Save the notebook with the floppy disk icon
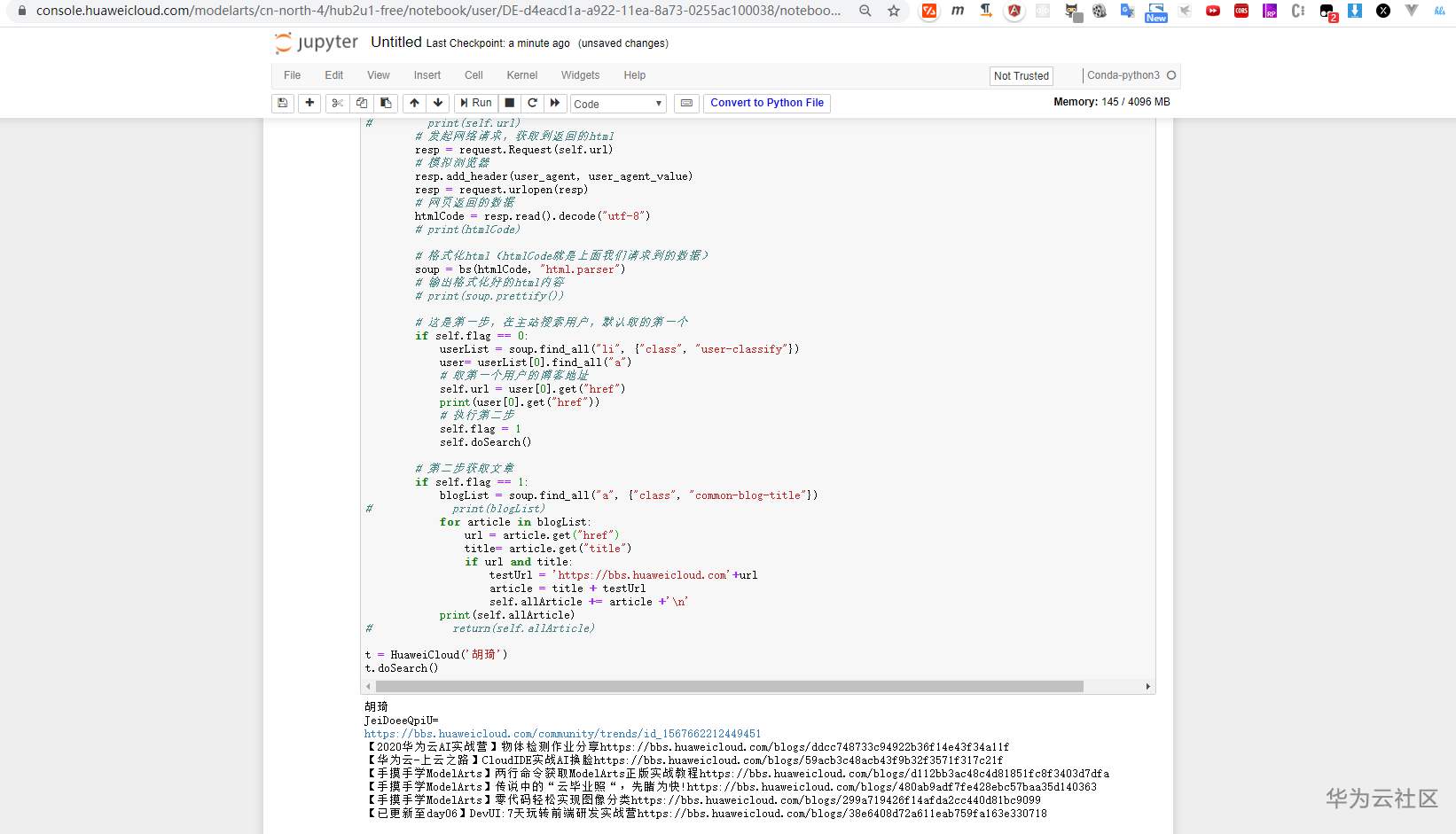The width and height of the screenshot is (1456, 834). 283,103
